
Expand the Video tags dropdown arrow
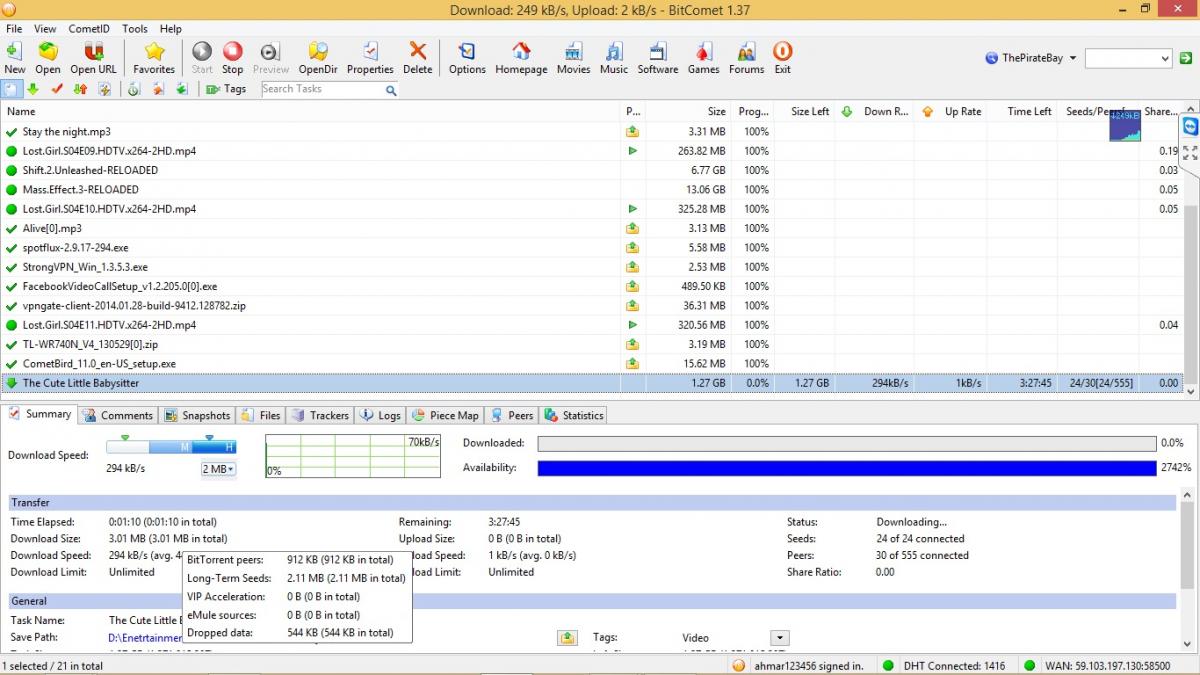[780, 638]
